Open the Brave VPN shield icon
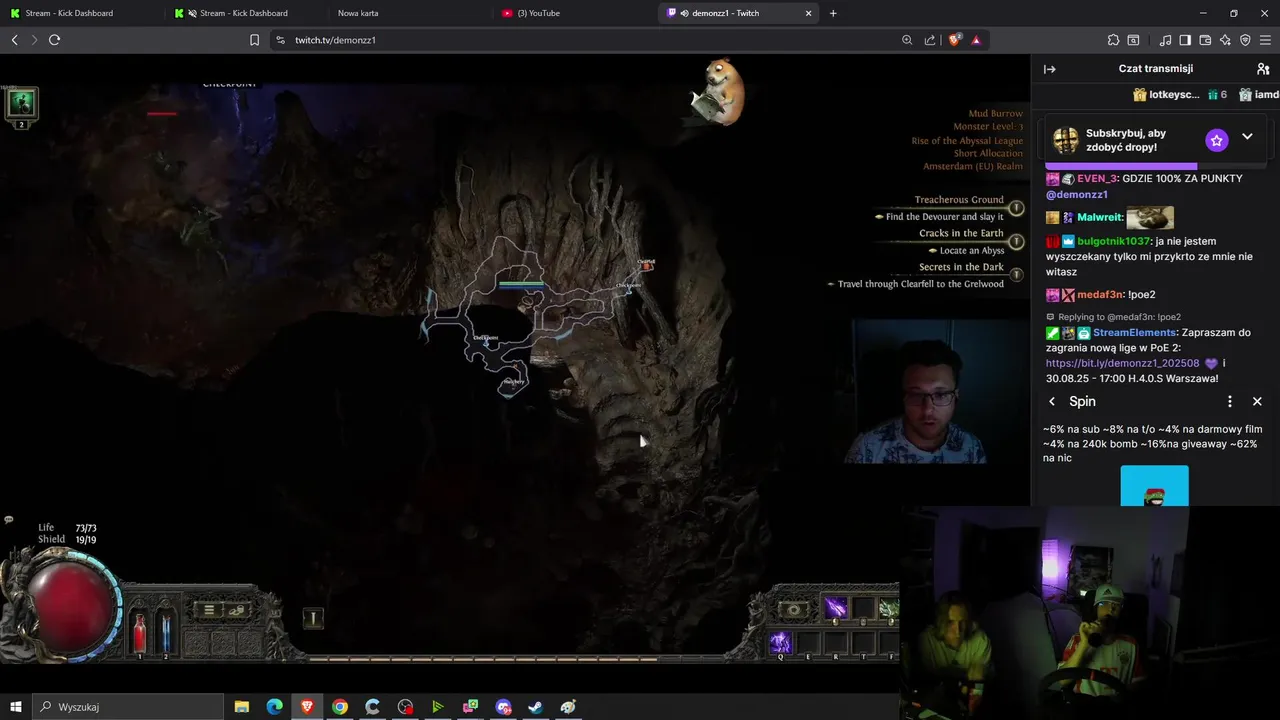 (1245, 40)
